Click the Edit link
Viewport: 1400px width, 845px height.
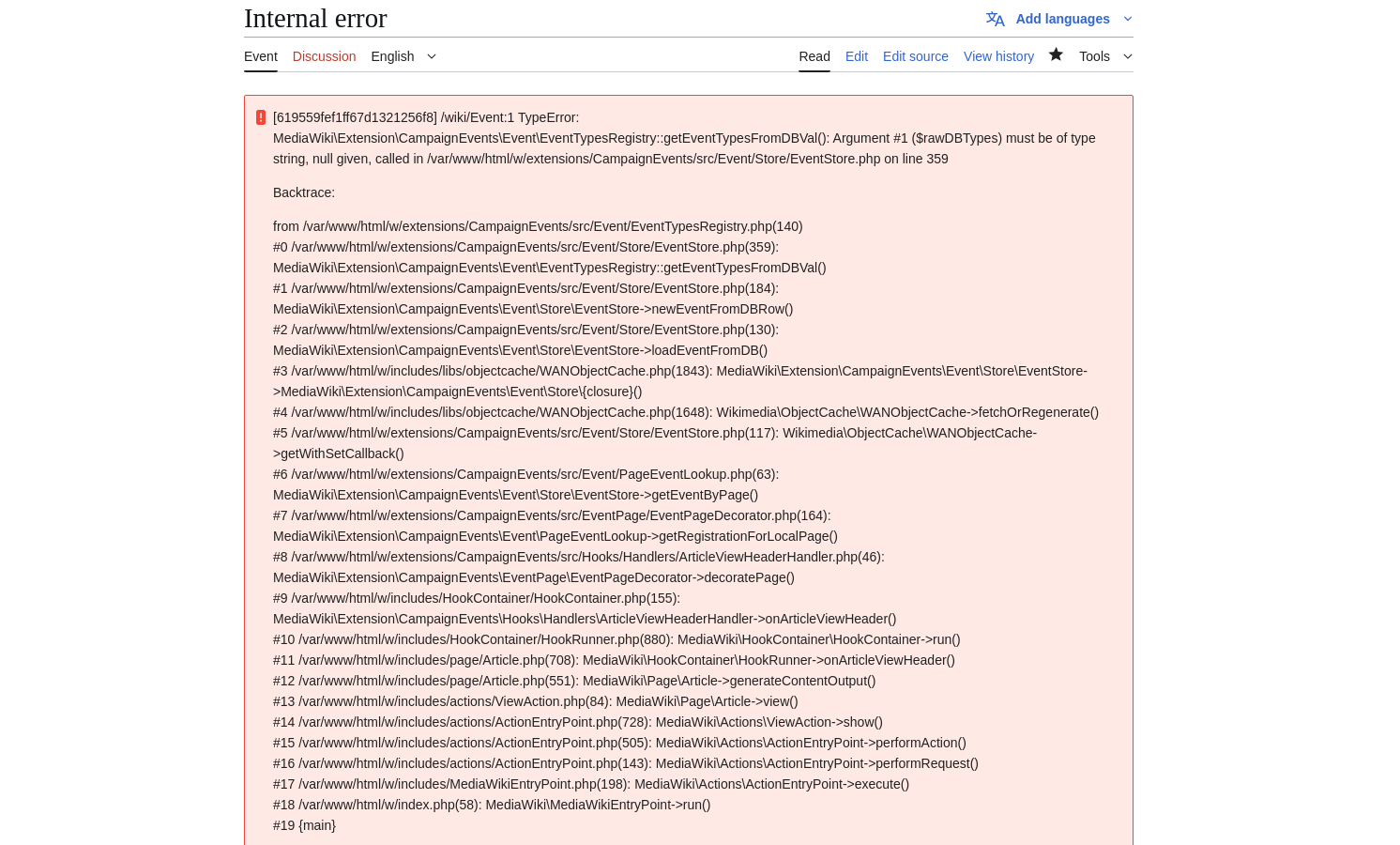(857, 56)
